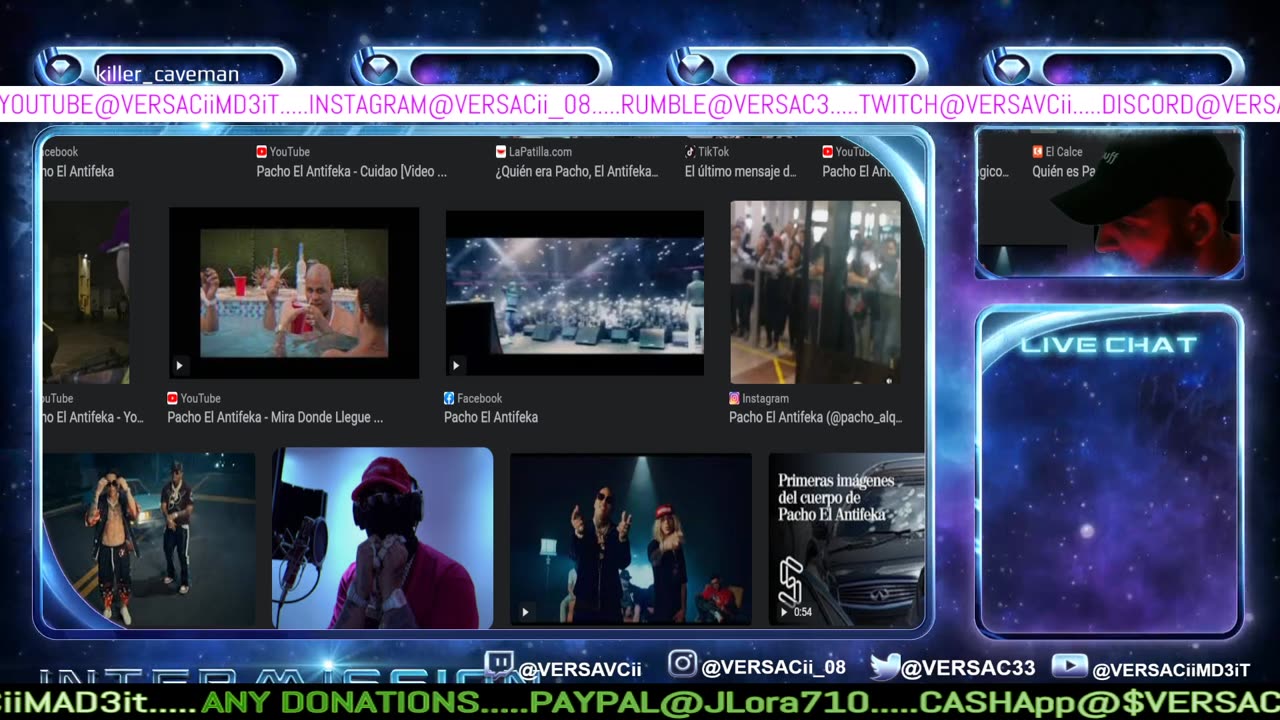Click the @VERSACiiMD3iT YouTube handle in bottom bar

click(x=1171, y=670)
